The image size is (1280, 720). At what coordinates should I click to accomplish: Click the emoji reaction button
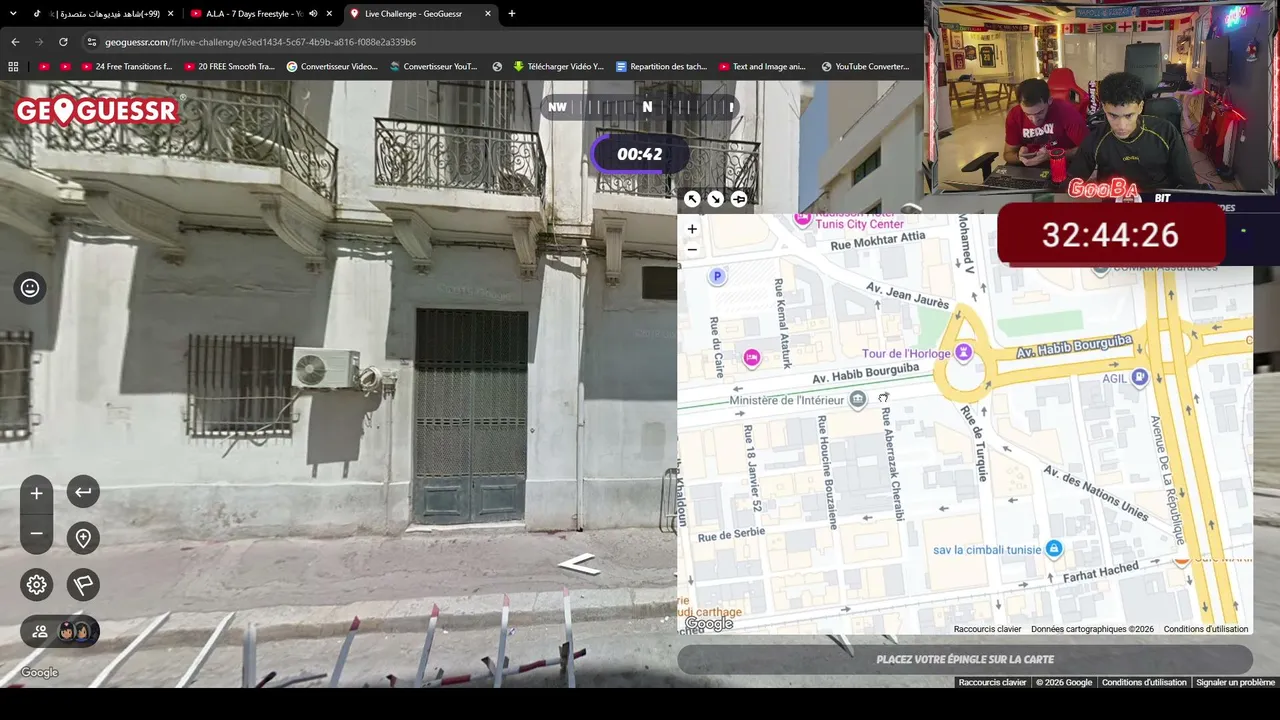point(30,288)
